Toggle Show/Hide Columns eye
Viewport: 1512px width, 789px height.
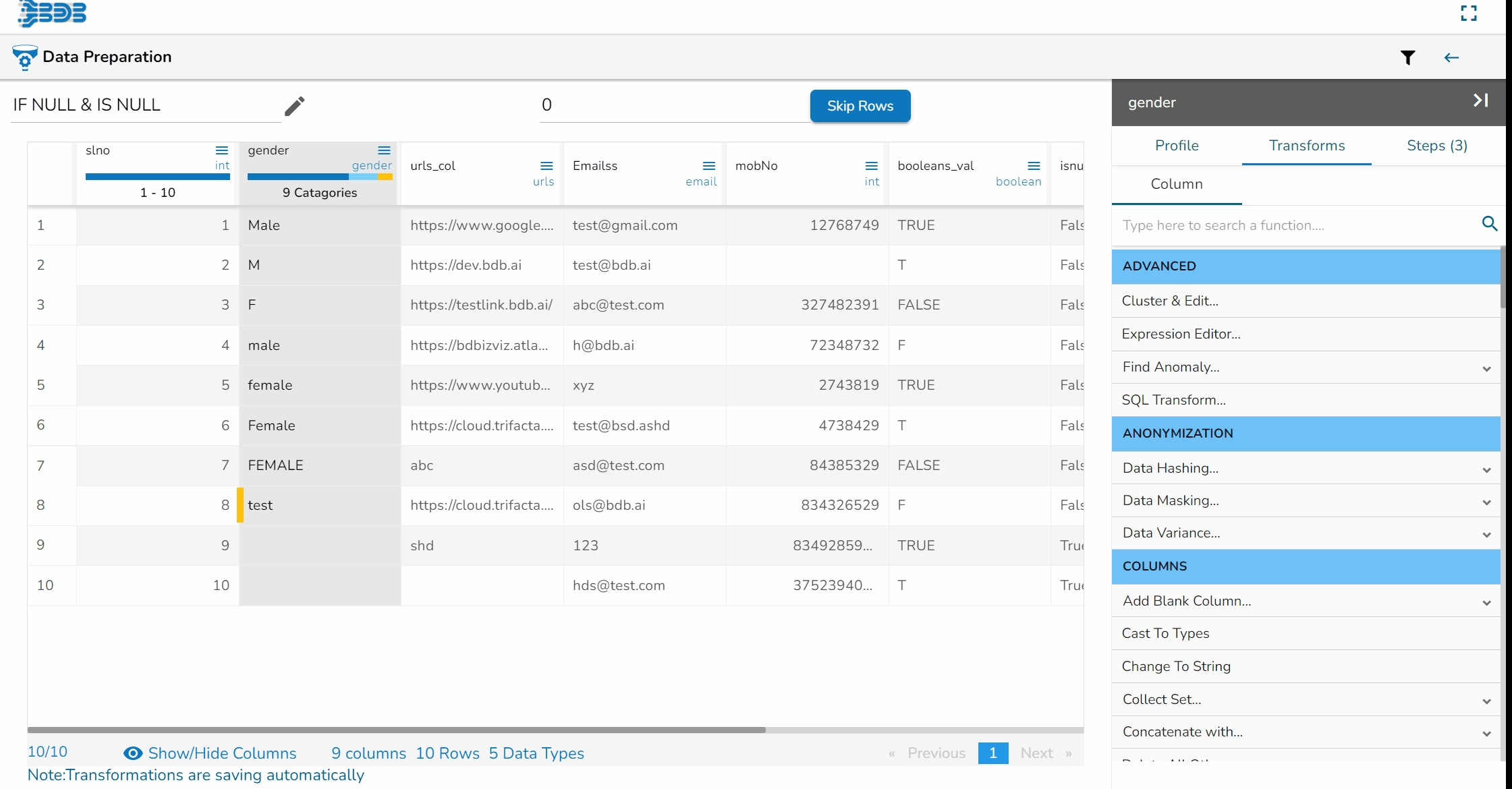pyautogui.click(x=133, y=753)
